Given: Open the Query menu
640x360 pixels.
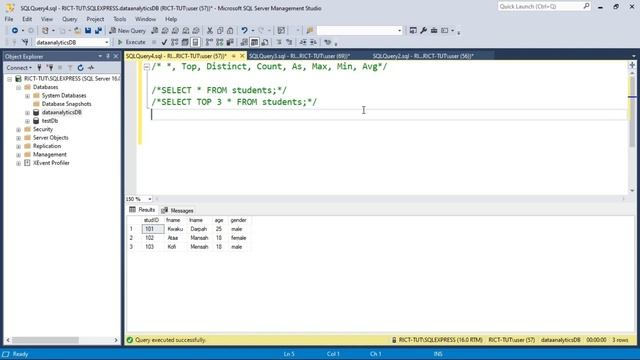Looking at the screenshot, I should click(69, 19).
